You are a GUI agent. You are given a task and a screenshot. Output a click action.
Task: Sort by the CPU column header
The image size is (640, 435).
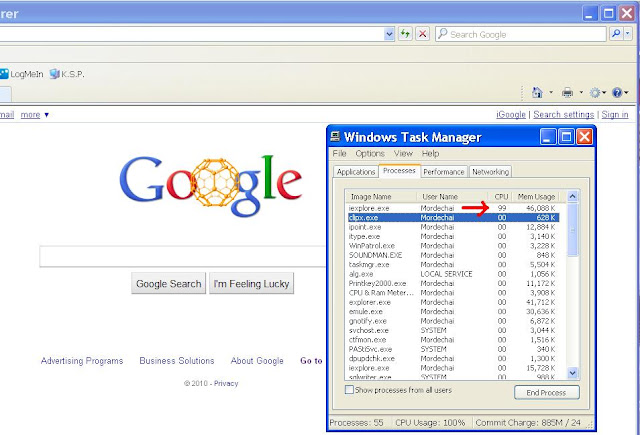point(500,197)
